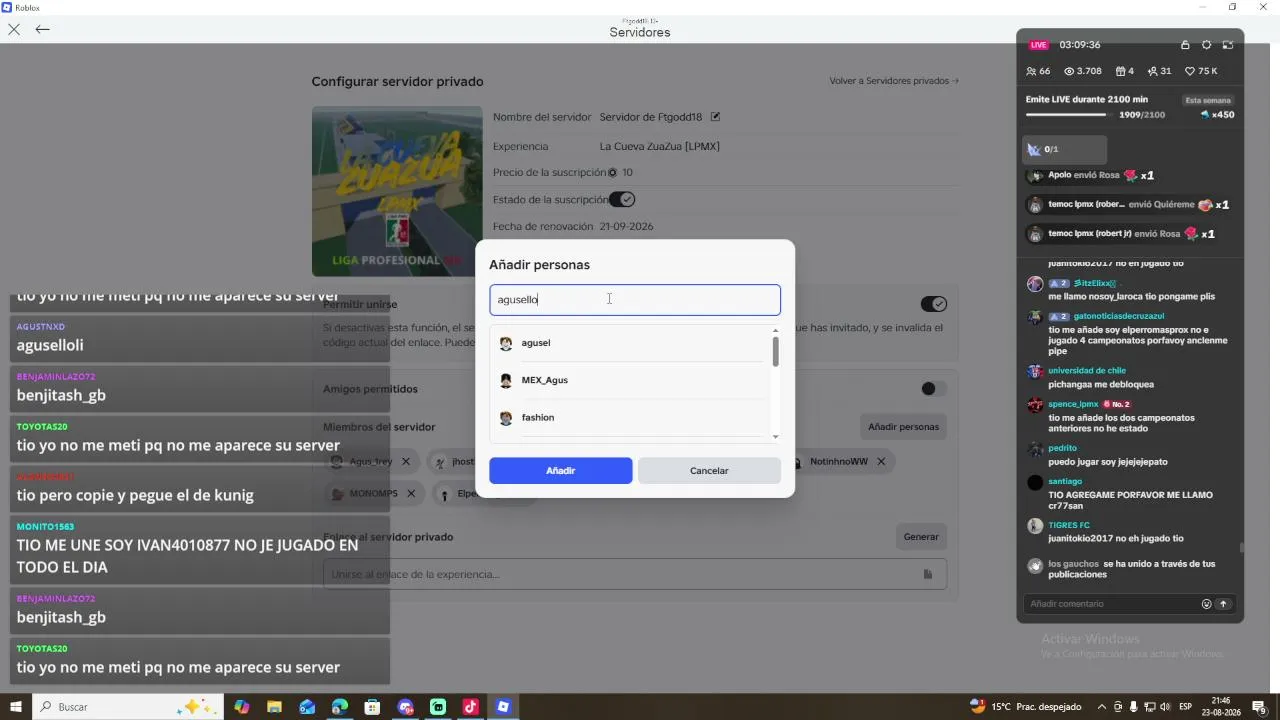Click Cancelar in the Añadir personas dialog
The image size is (1280, 720).
pos(709,471)
